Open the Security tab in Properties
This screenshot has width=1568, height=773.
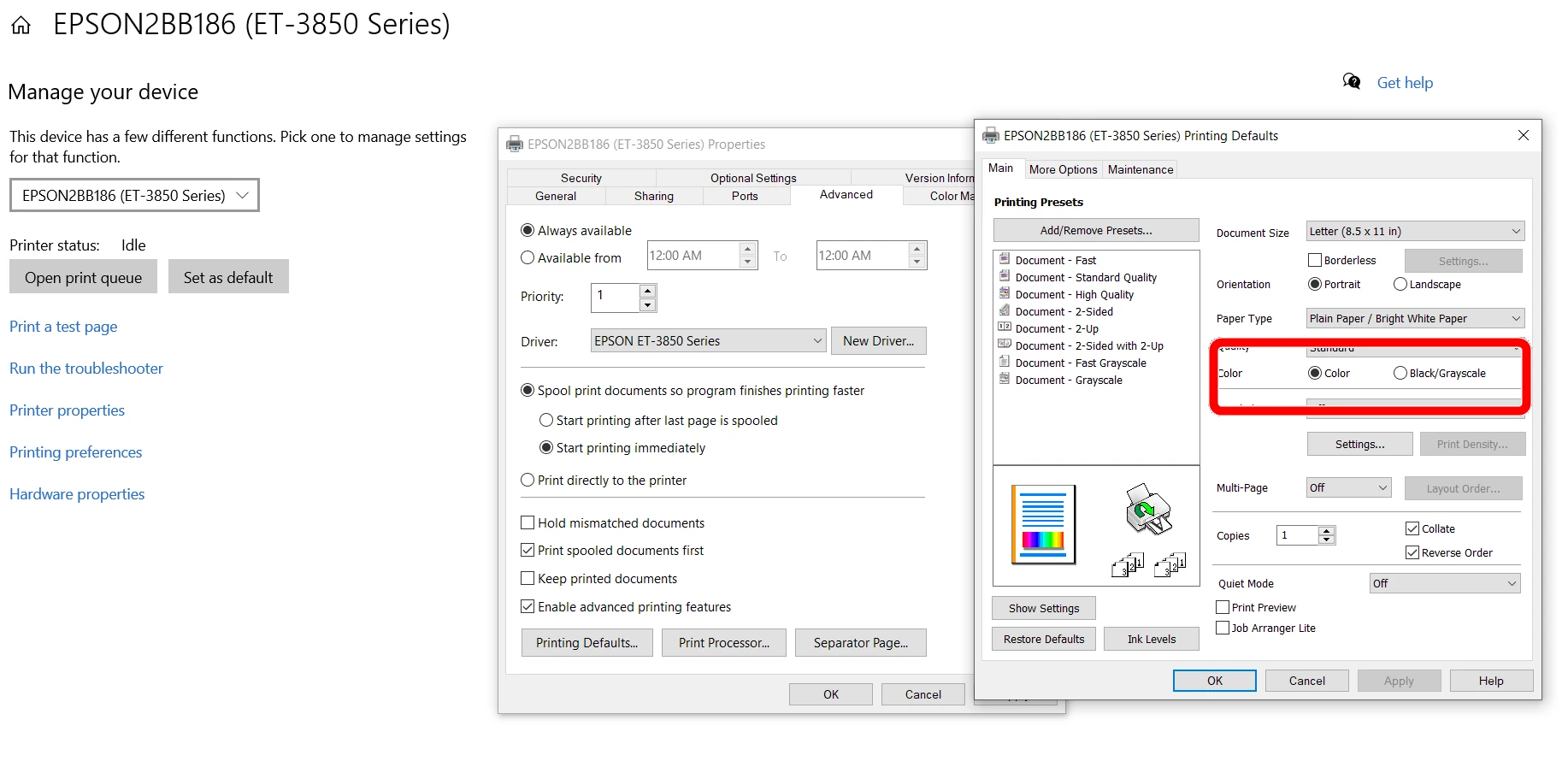(x=581, y=178)
